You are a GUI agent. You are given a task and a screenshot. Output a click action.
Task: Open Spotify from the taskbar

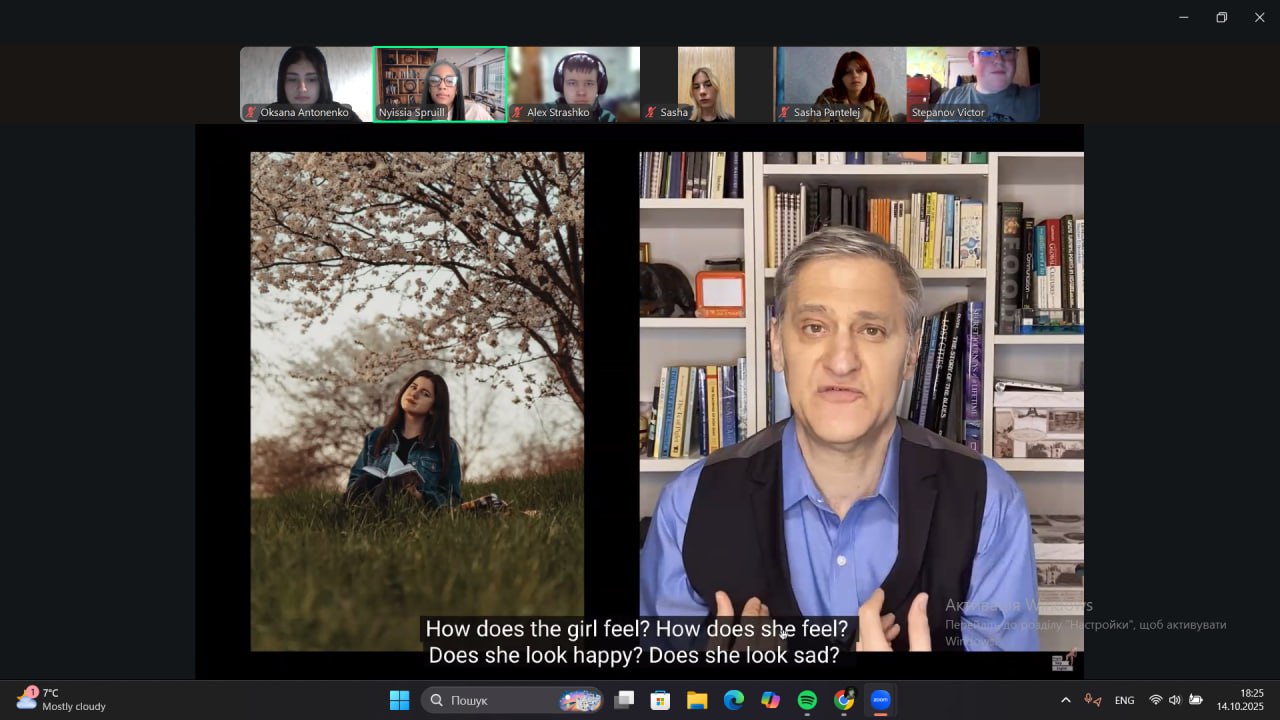click(x=807, y=700)
